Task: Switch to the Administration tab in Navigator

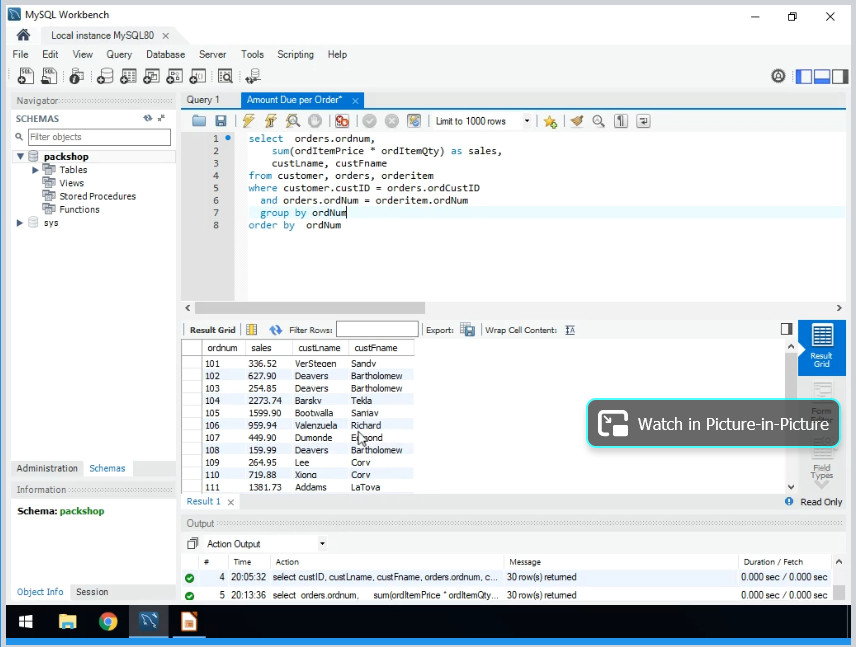Action: pyautogui.click(x=47, y=468)
